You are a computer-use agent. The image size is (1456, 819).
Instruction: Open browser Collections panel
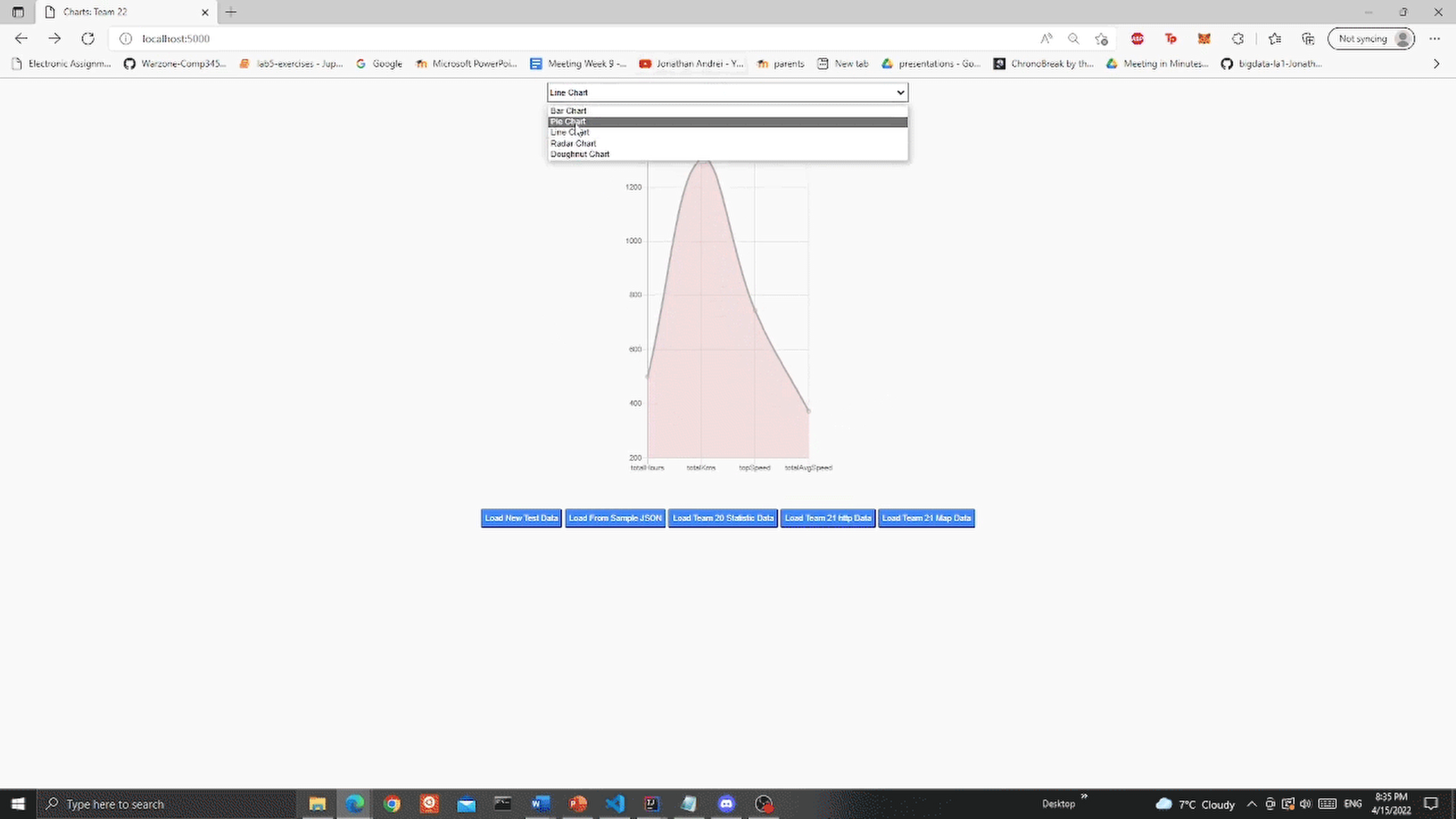pyautogui.click(x=1307, y=39)
